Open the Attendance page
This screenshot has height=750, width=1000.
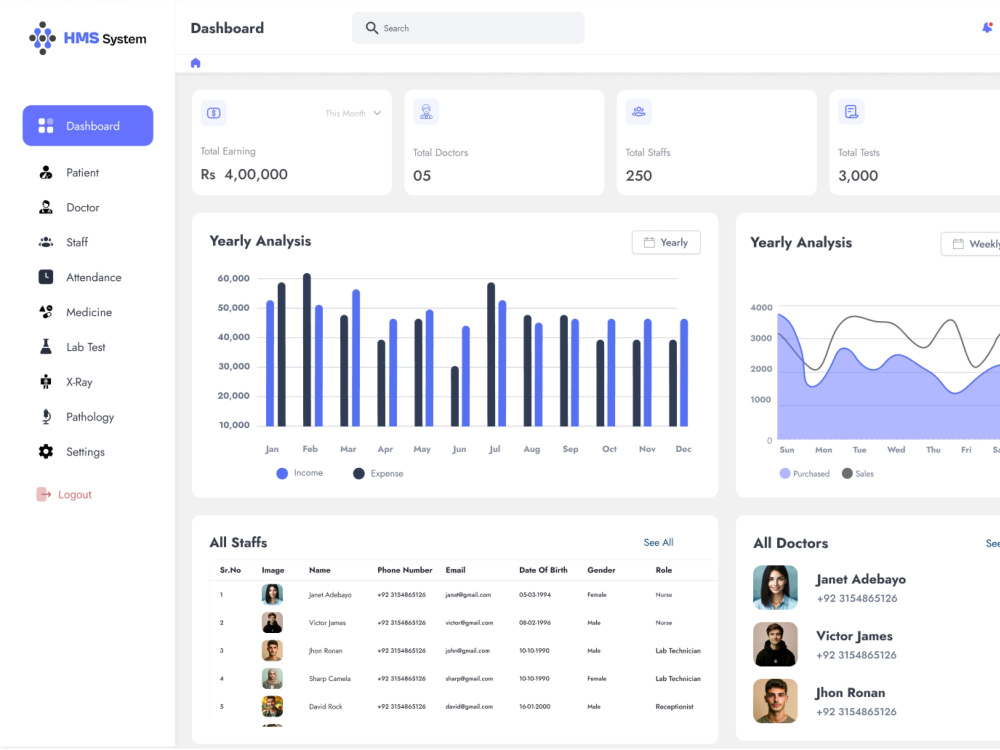point(93,277)
